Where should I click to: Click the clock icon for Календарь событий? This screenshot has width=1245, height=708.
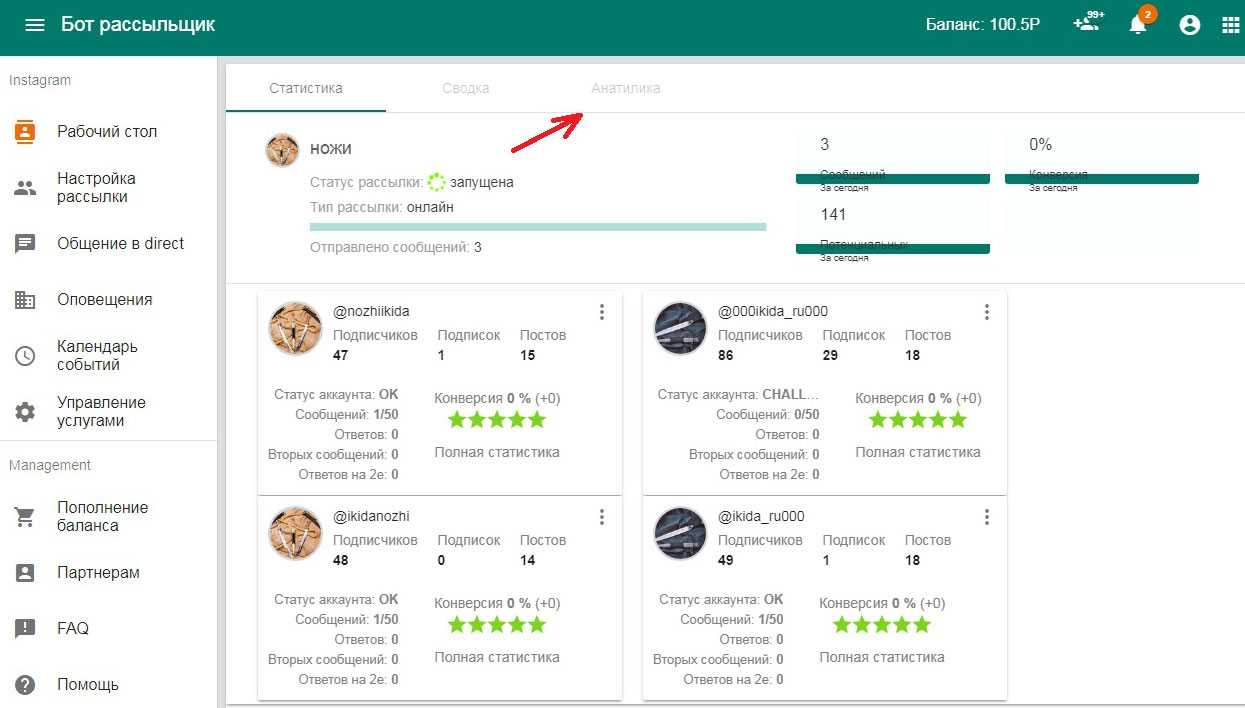pos(25,356)
